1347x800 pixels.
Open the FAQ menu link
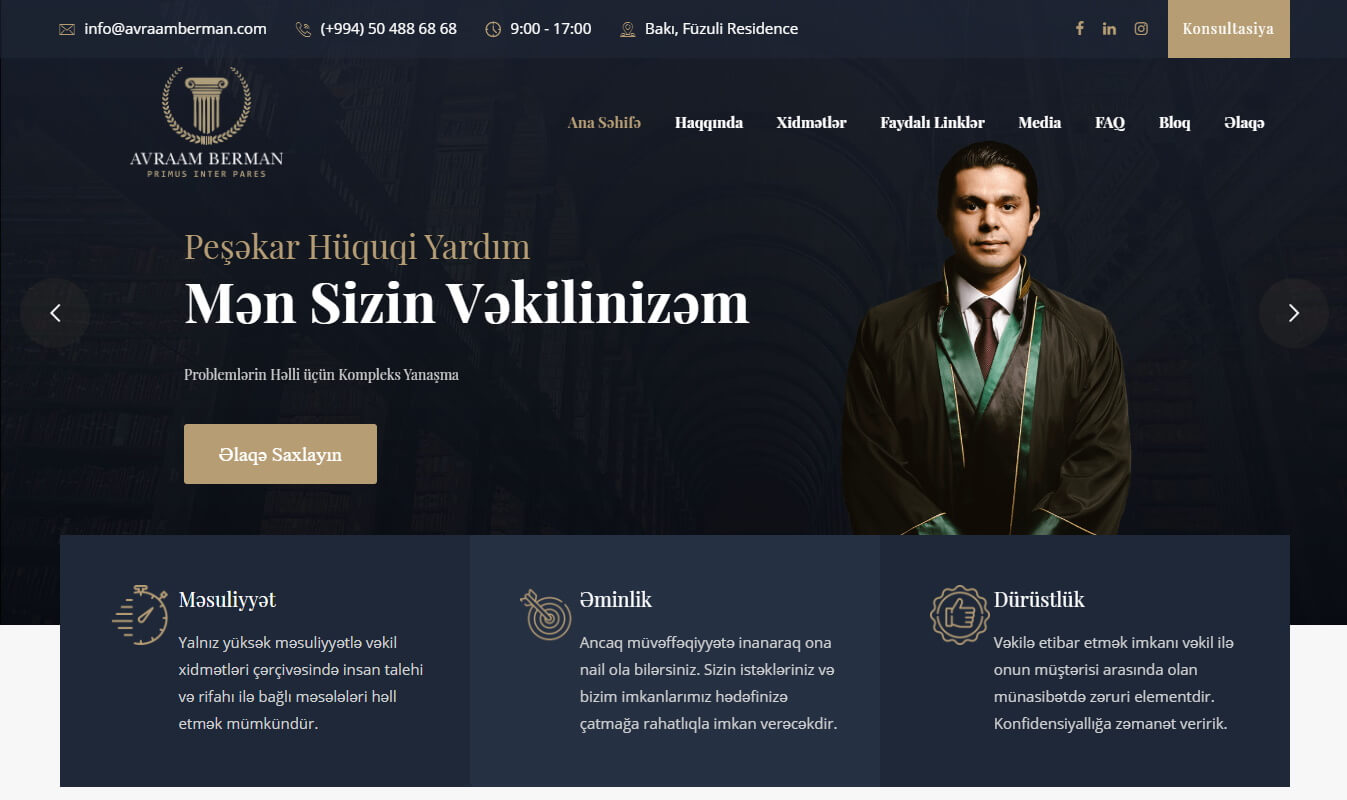click(1110, 123)
